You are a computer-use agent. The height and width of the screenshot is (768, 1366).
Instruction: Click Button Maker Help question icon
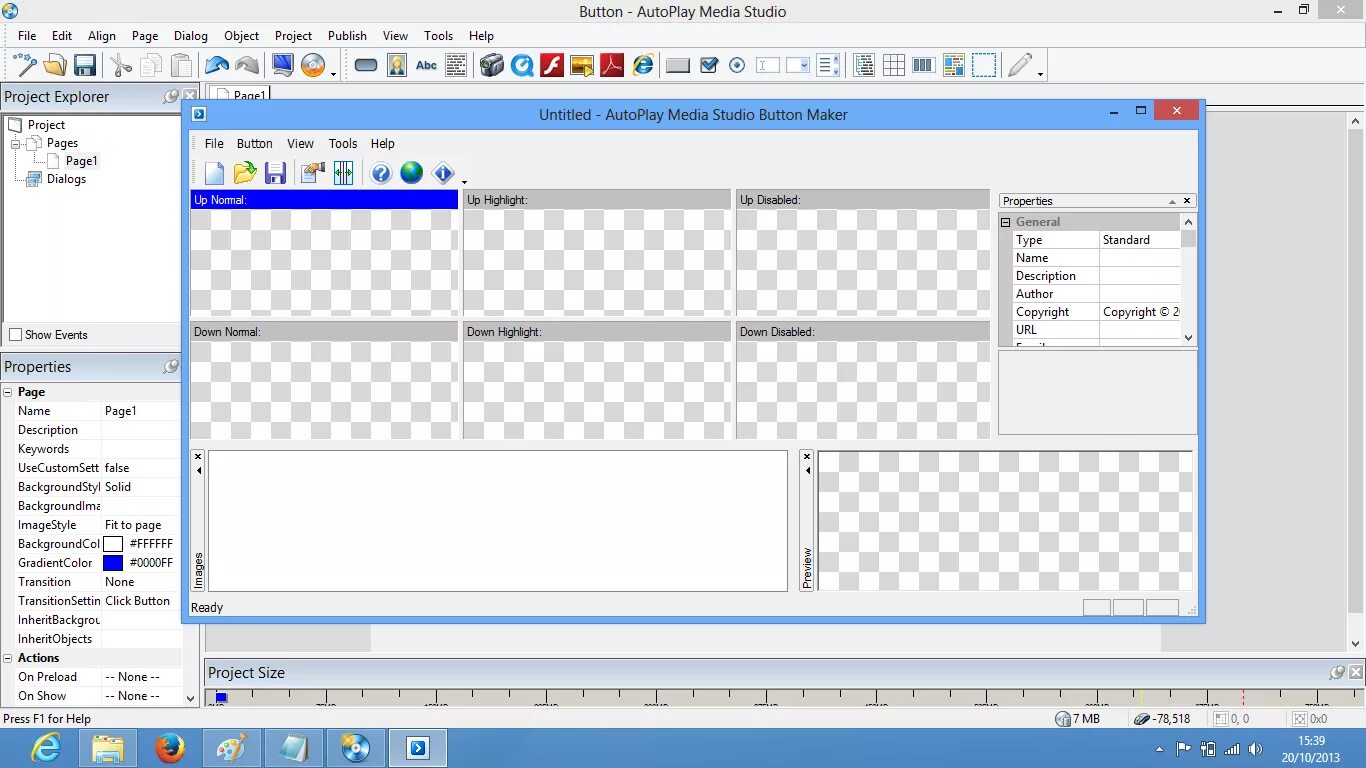[x=381, y=173]
